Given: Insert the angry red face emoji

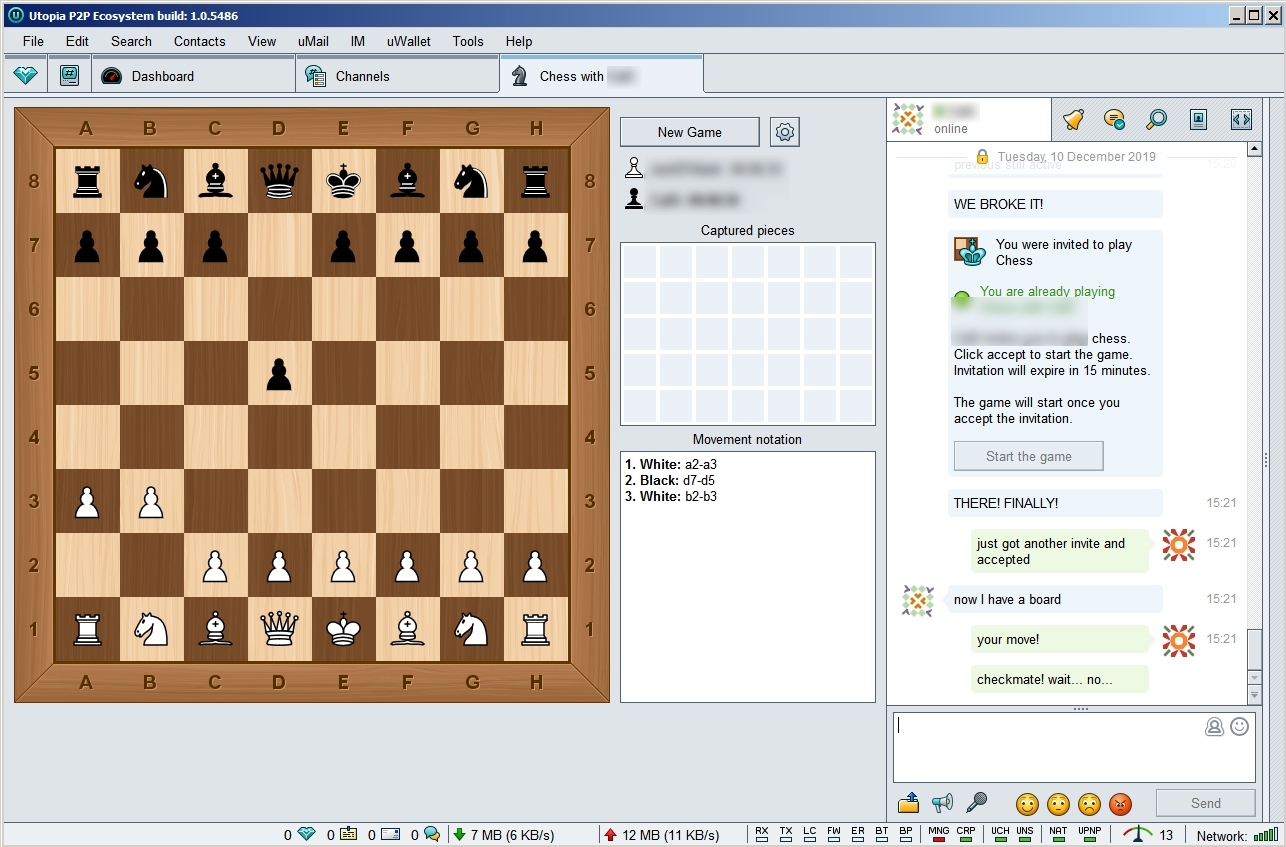Looking at the screenshot, I should (x=1120, y=803).
